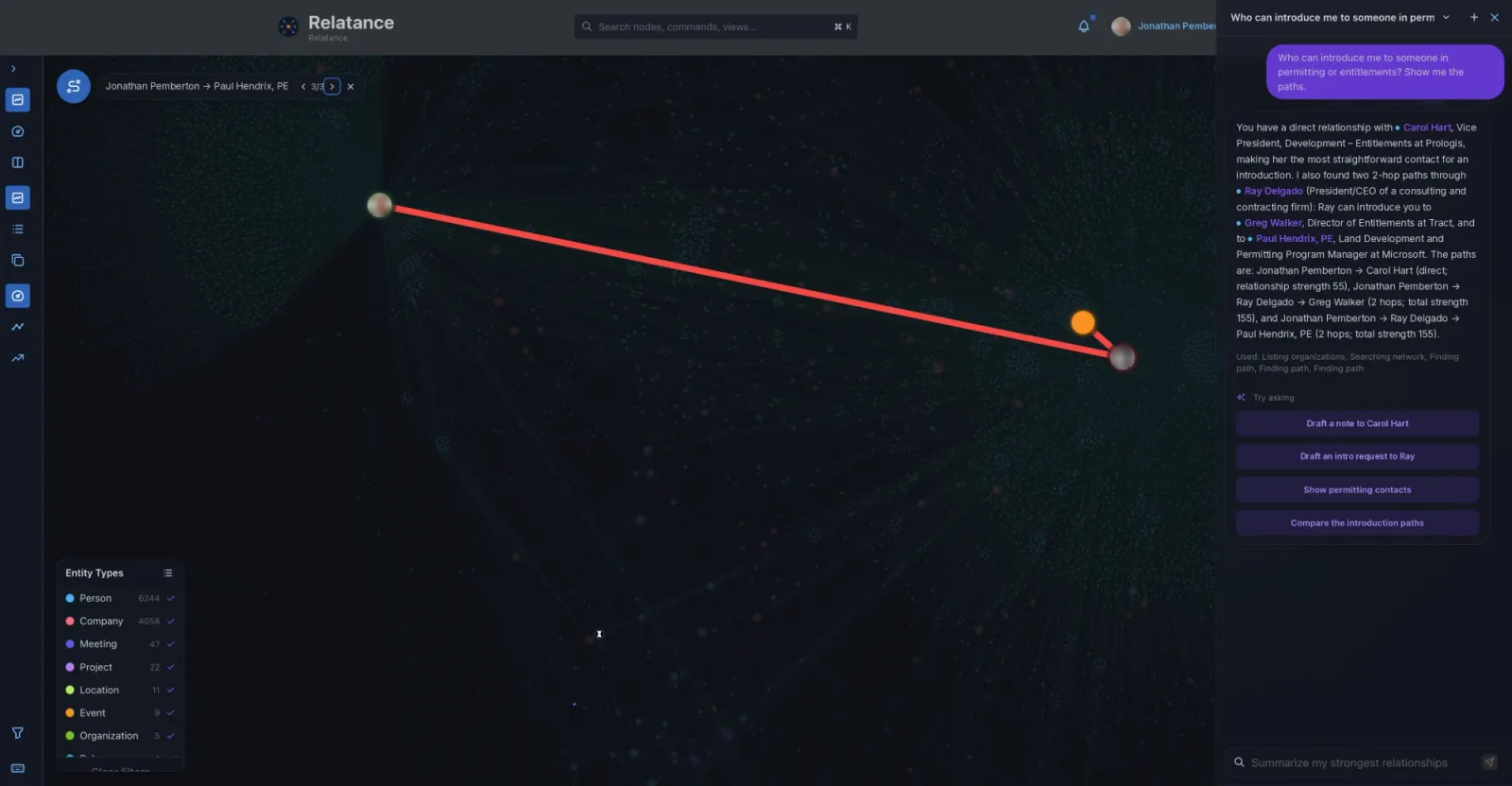This screenshot has width=1512, height=786.
Task: Open the notifications bell
Action: click(x=1084, y=26)
